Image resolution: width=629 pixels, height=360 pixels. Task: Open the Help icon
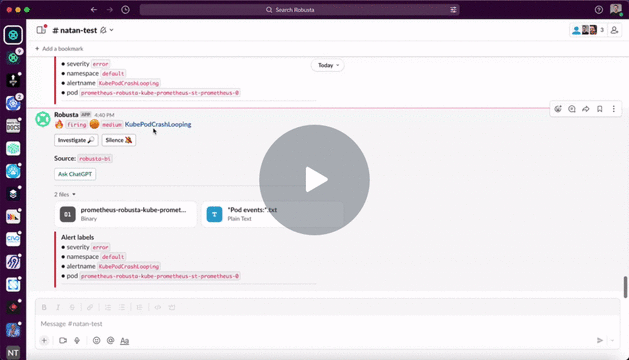(x=599, y=10)
